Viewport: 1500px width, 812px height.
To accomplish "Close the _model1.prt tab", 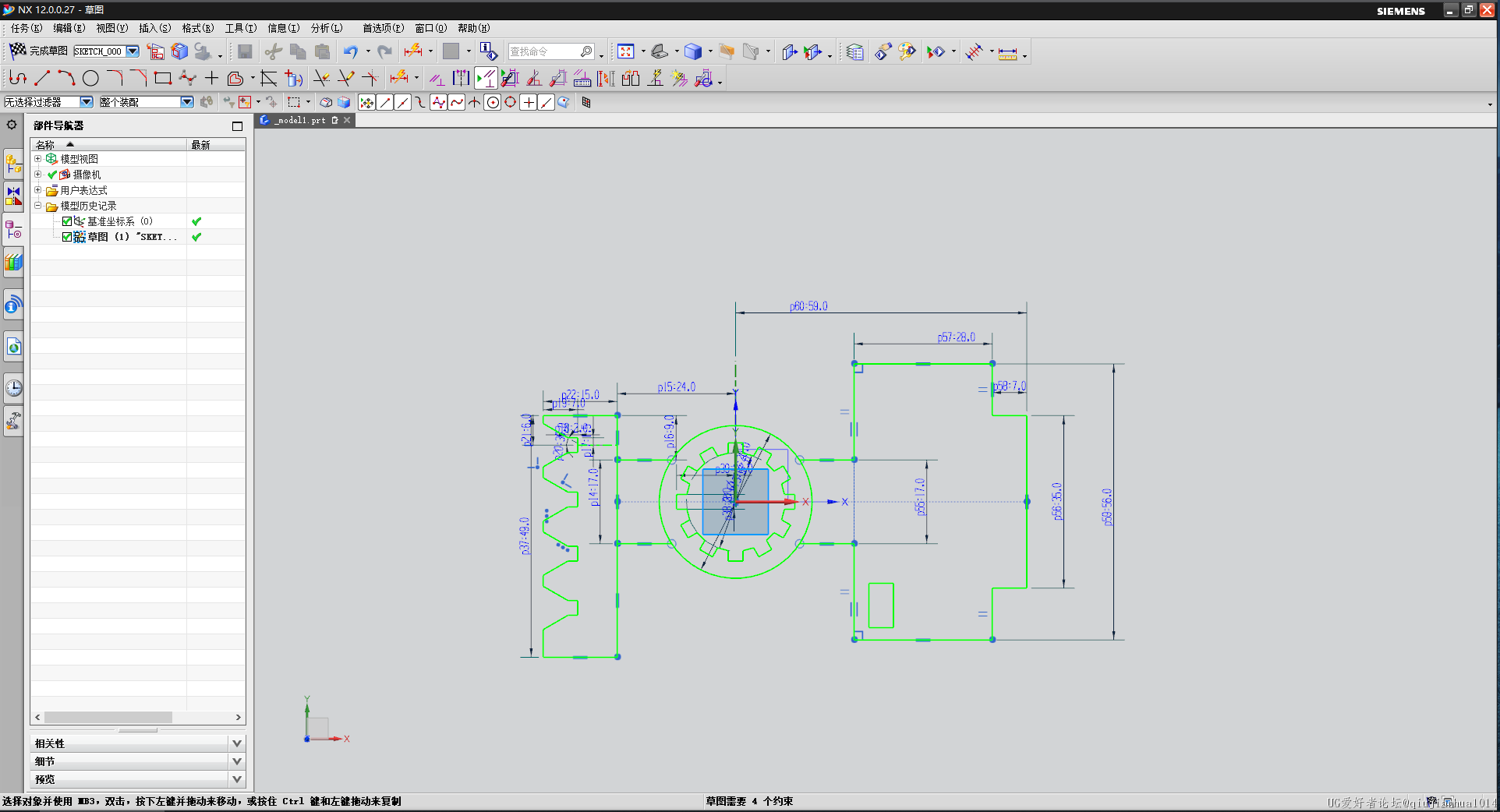I will coord(347,120).
